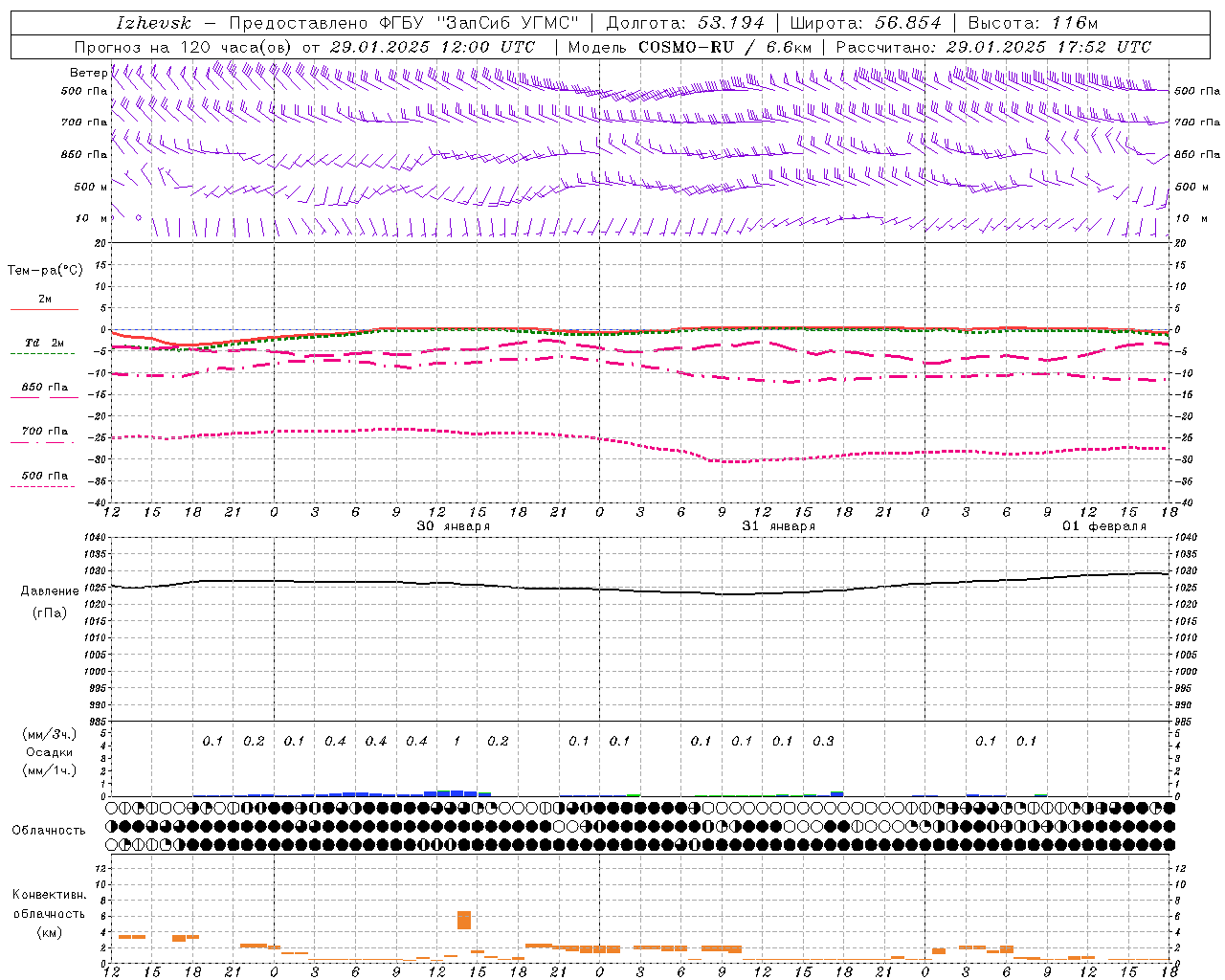1225x980 pixels.
Task: Click the -40 label on left temperature axis
Action: tap(96, 502)
